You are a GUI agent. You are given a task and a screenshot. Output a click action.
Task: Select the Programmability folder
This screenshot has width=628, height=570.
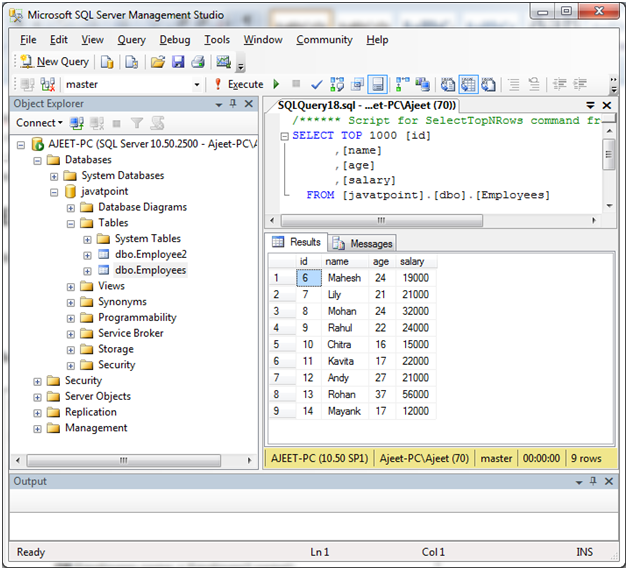137,318
